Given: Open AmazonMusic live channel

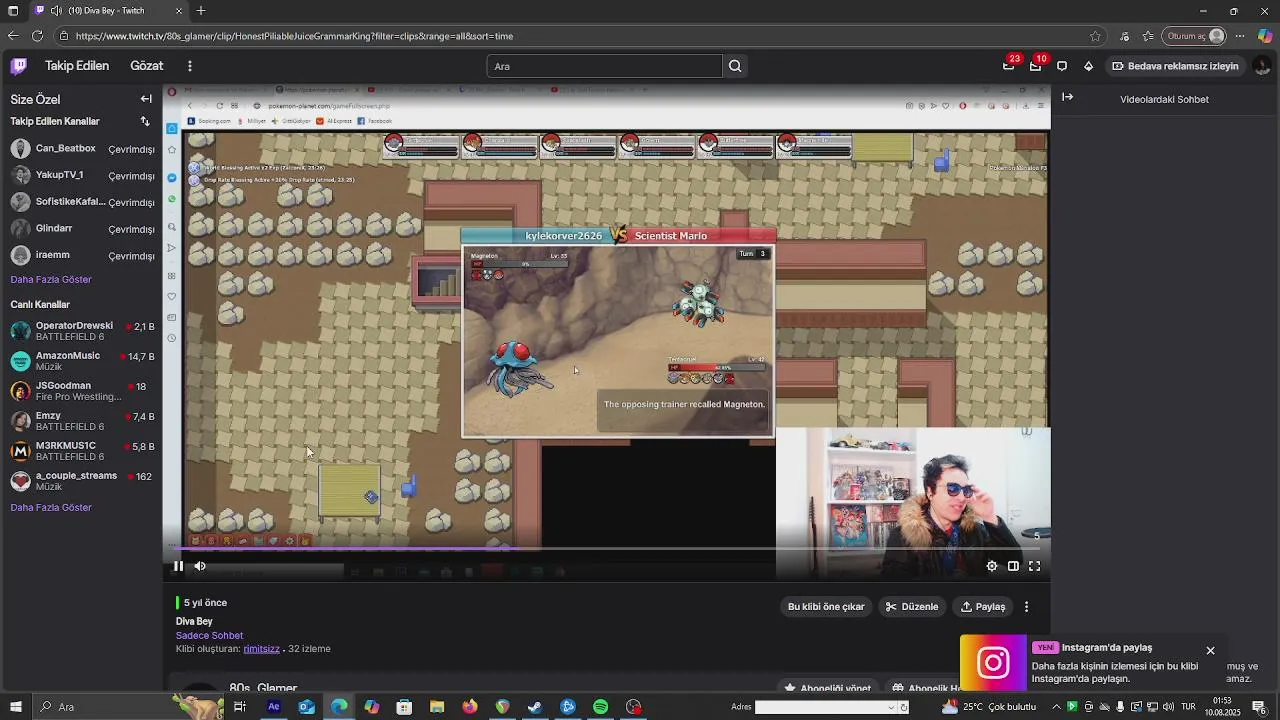Looking at the screenshot, I should click(82, 361).
